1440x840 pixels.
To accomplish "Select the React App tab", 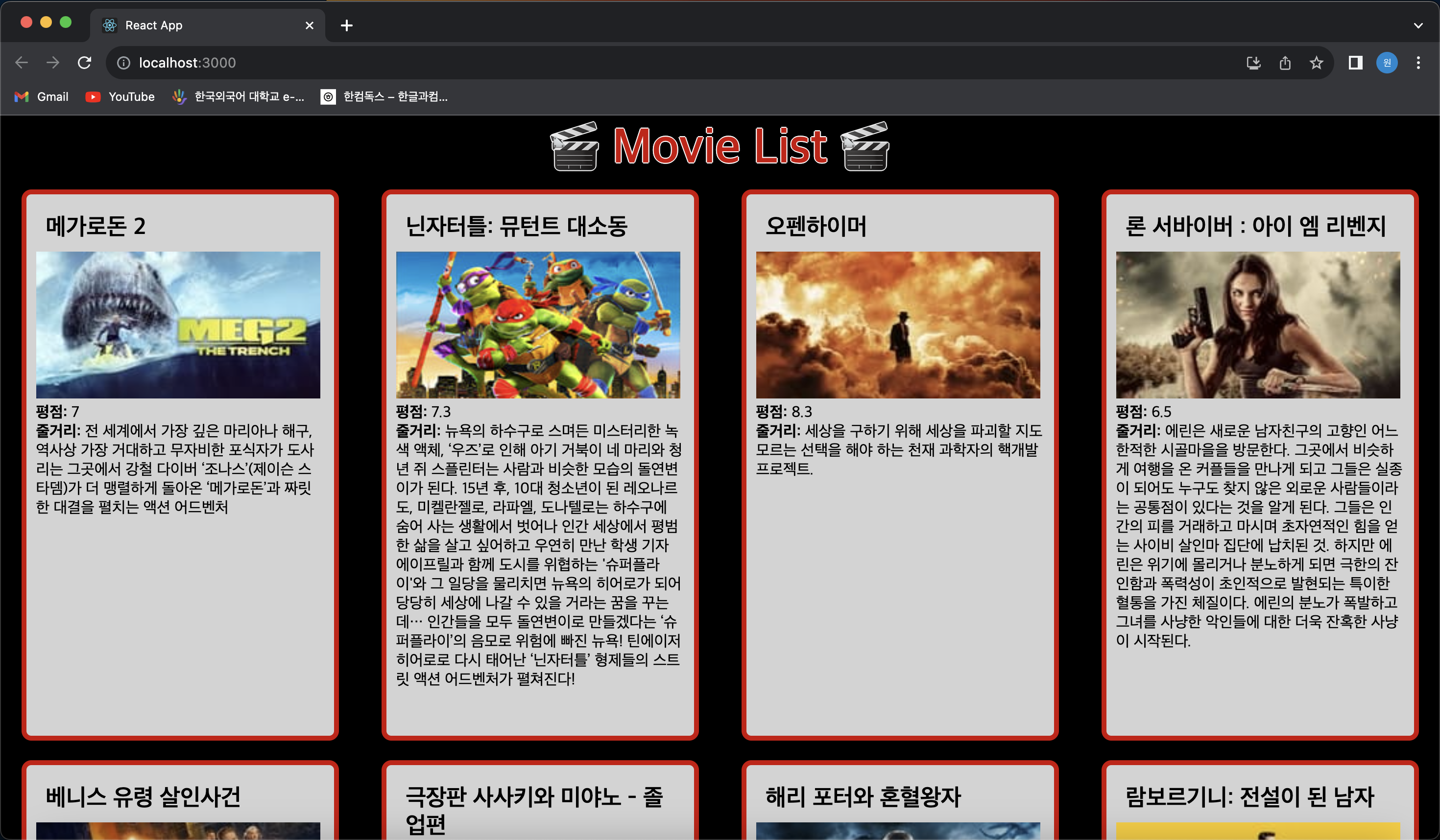I will (x=208, y=25).
